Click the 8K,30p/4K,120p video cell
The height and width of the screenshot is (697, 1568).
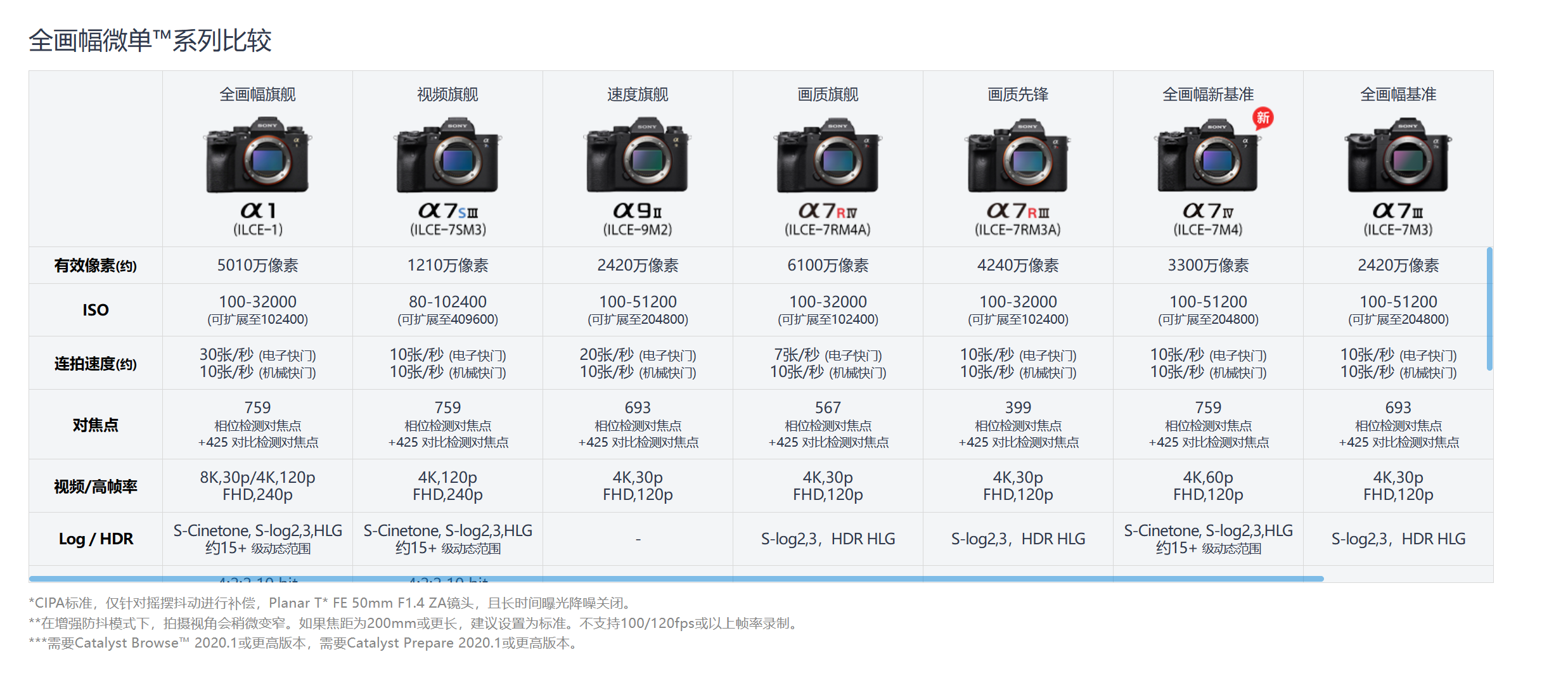click(x=257, y=485)
